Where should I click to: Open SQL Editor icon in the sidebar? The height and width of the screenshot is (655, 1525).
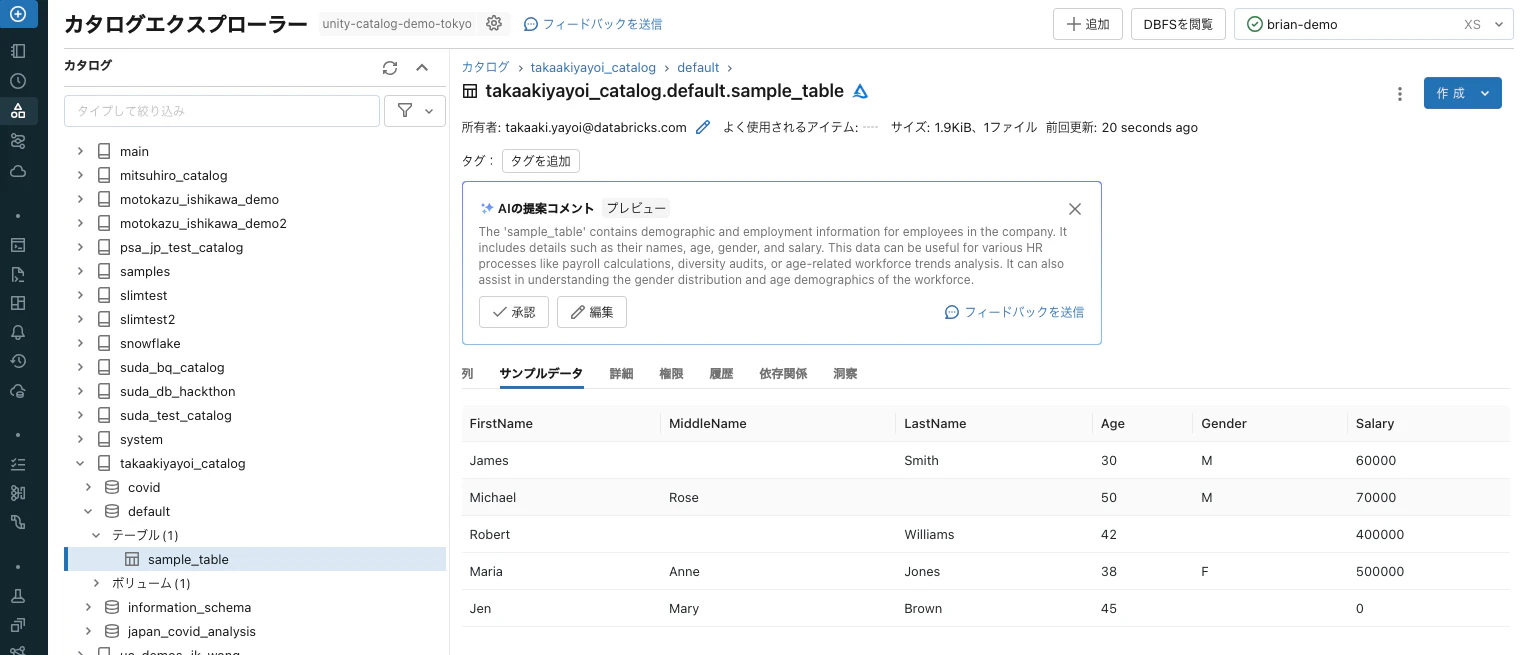18,244
